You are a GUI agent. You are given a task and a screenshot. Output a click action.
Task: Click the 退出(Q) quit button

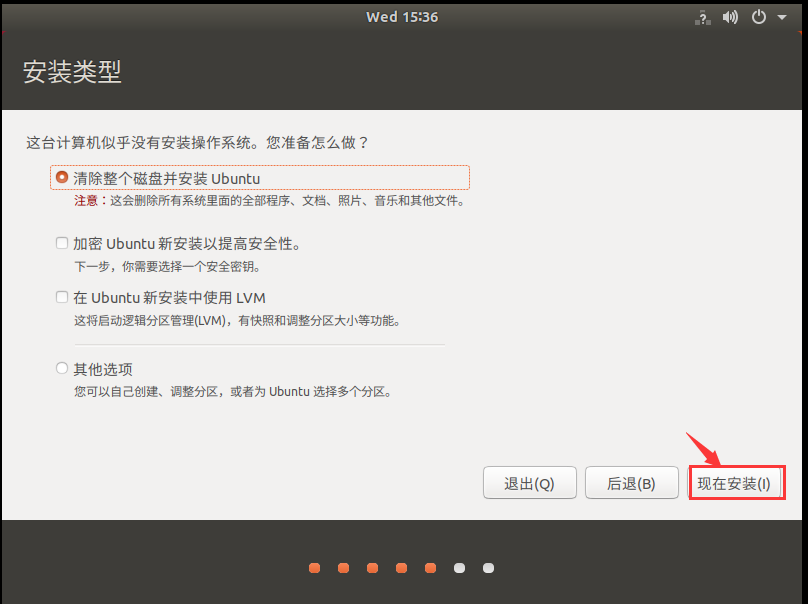(x=529, y=483)
